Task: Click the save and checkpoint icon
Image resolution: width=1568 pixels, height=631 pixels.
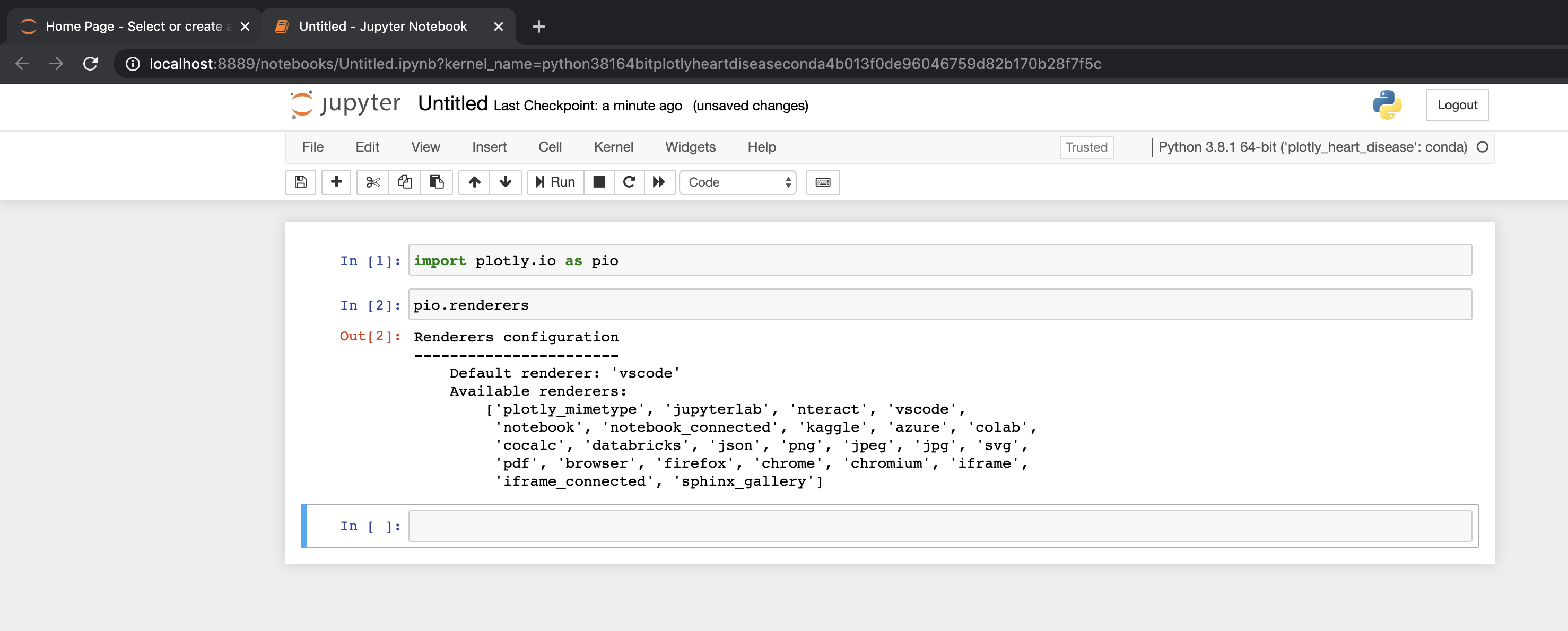Action: coord(301,182)
